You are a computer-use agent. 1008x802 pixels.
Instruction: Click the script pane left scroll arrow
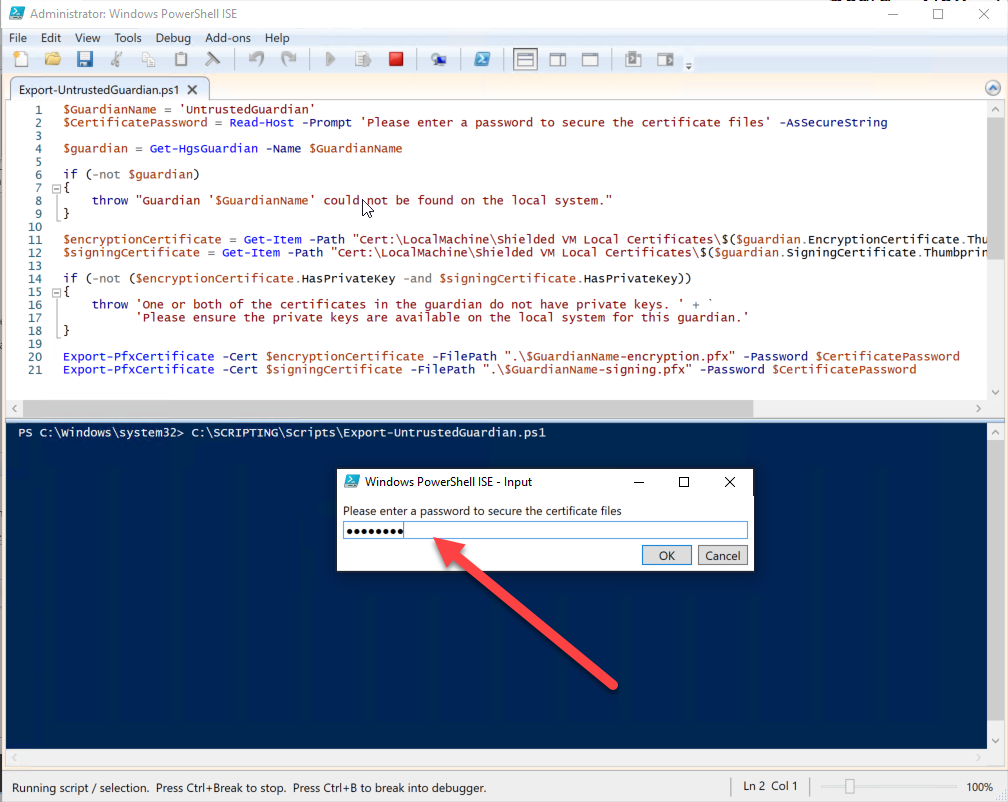pyautogui.click(x=15, y=409)
